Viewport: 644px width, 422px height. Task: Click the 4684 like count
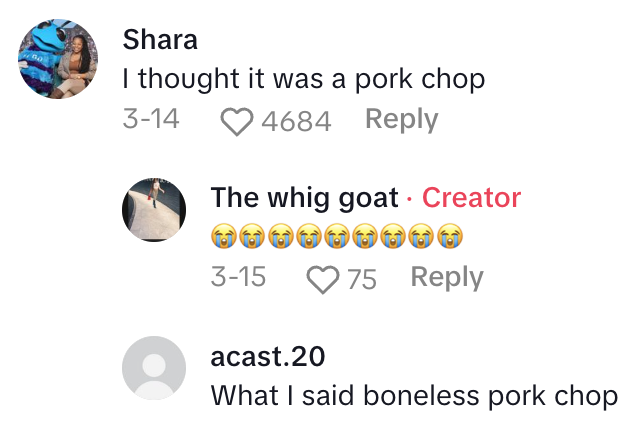coord(296,121)
